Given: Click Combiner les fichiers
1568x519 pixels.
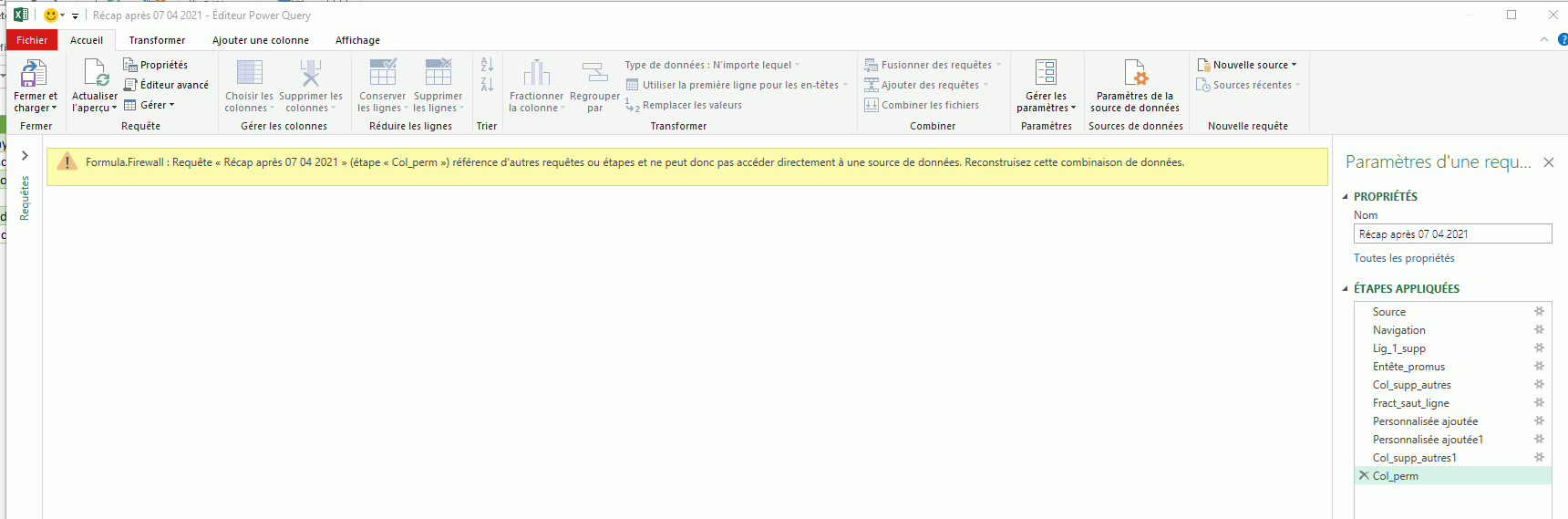Looking at the screenshot, I should 922,105.
